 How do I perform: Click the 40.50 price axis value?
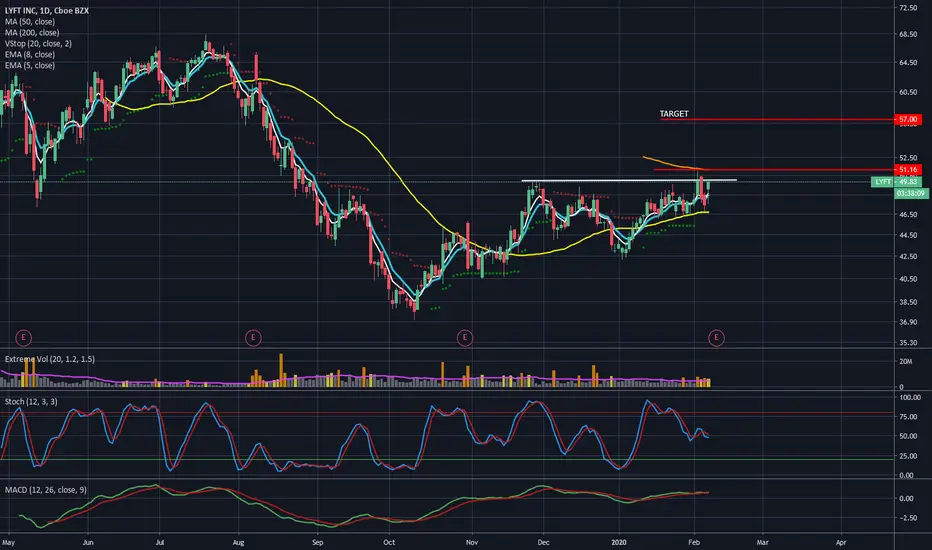[x=908, y=279]
